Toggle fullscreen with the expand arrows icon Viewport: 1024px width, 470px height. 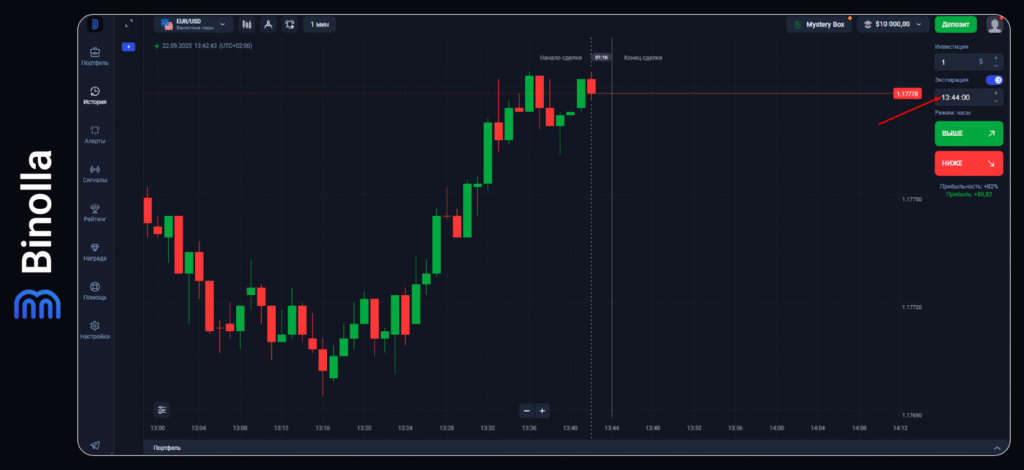point(128,24)
